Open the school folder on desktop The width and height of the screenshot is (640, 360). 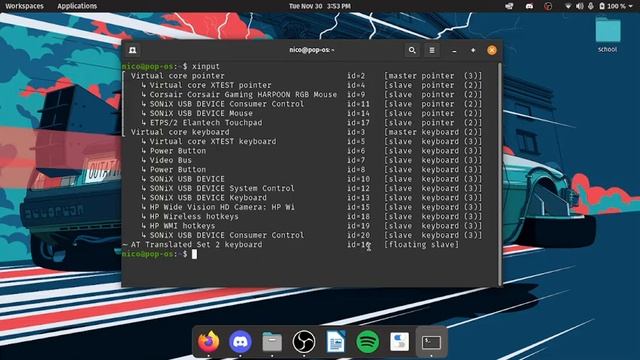(607, 35)
